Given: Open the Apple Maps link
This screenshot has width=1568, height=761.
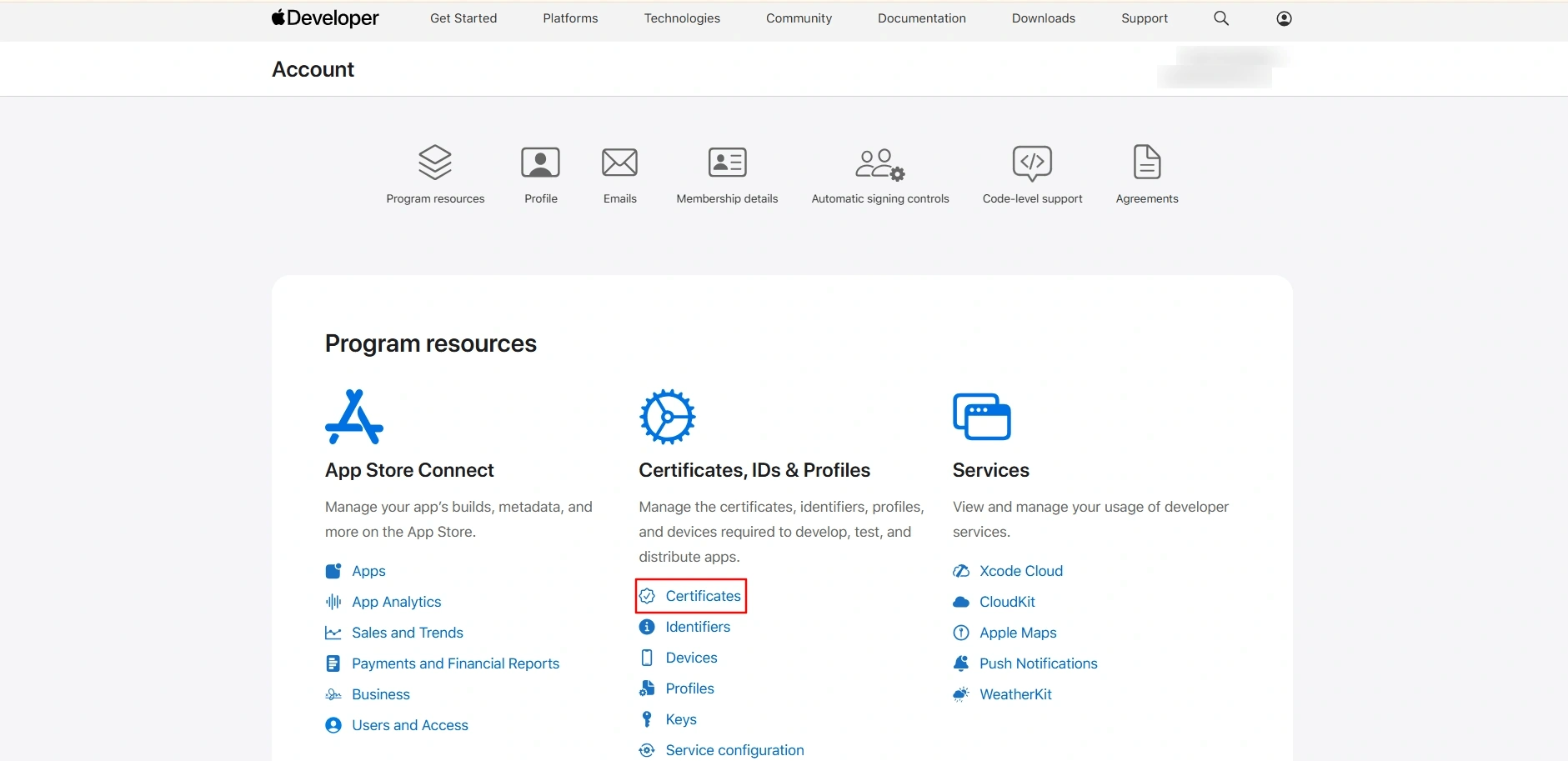Looking at the screenshot, I should click(1018, 633).
